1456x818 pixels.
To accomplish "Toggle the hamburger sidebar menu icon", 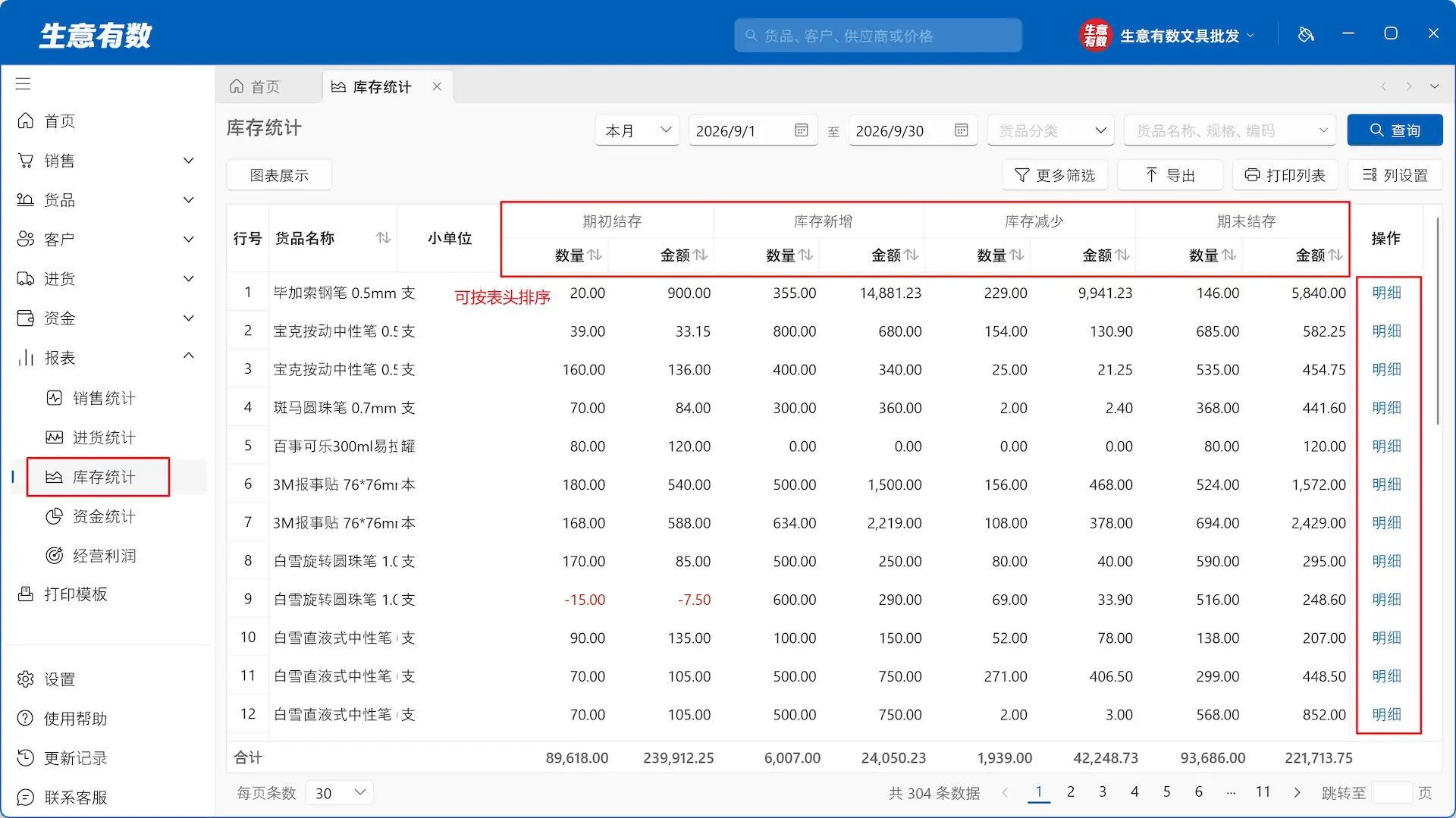I will pyautogui.click(x=24, y=83).
